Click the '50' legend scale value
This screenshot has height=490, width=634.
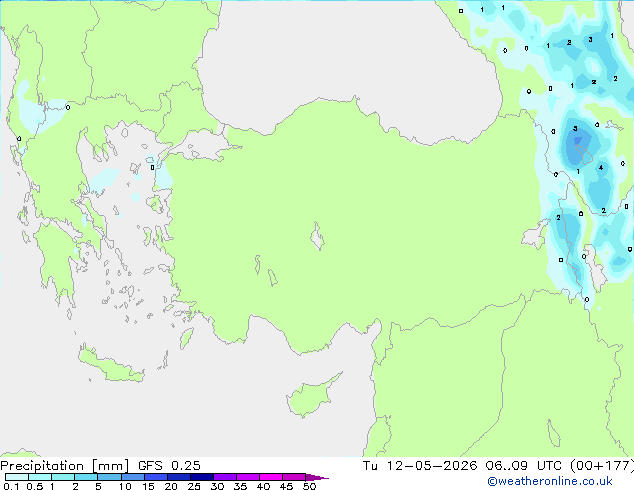click(x=309, y=486)
